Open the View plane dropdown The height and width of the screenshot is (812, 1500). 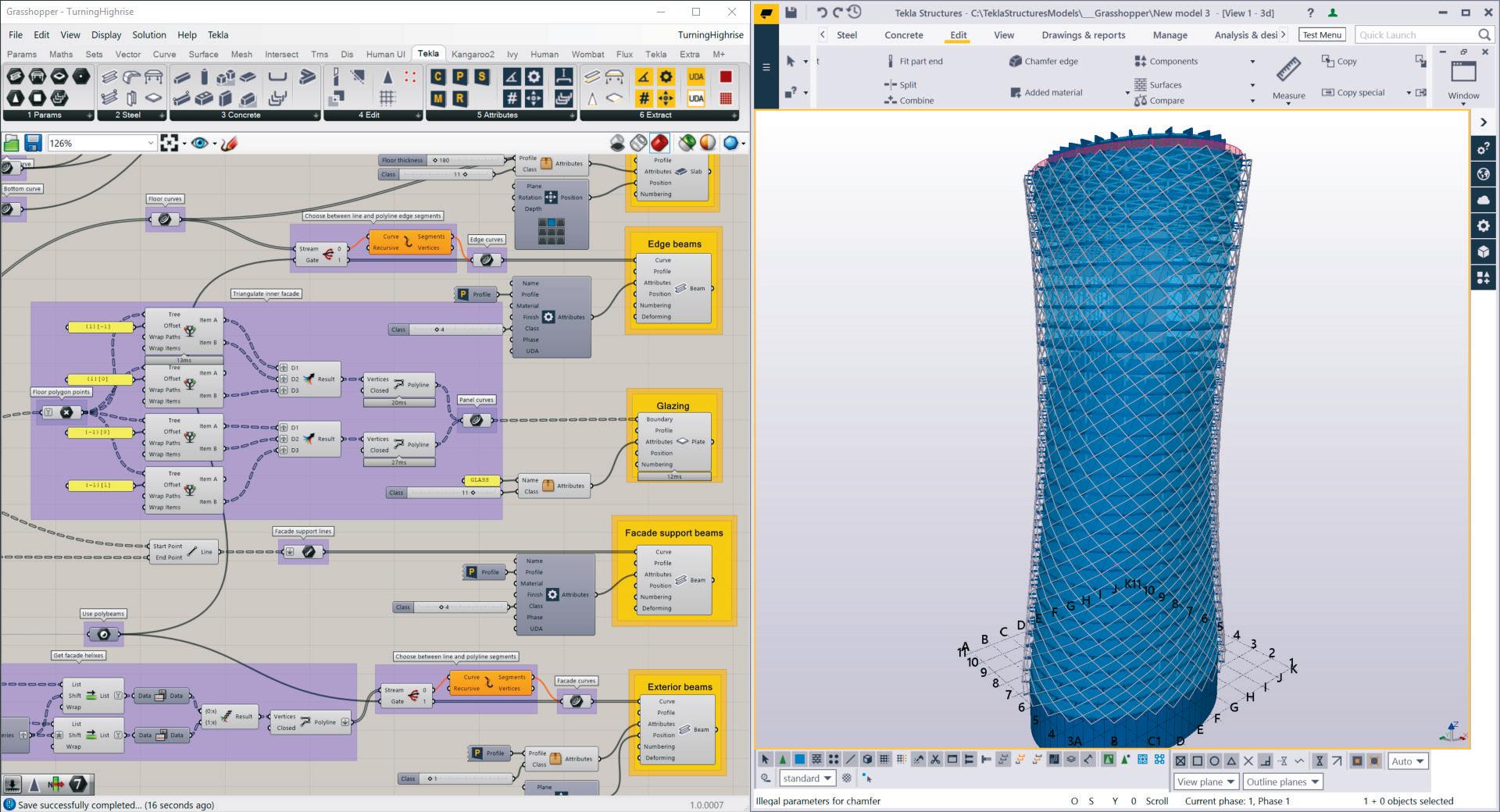pyautogui.click(x=1206, y=782)
